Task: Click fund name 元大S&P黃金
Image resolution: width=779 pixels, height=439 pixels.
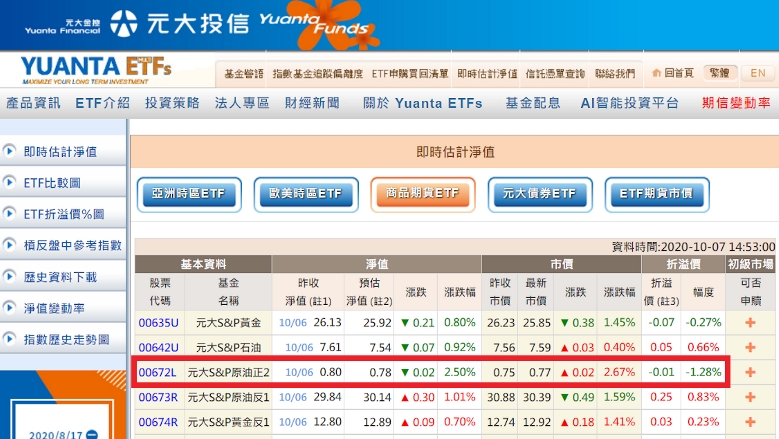Action: pos(229,323)
